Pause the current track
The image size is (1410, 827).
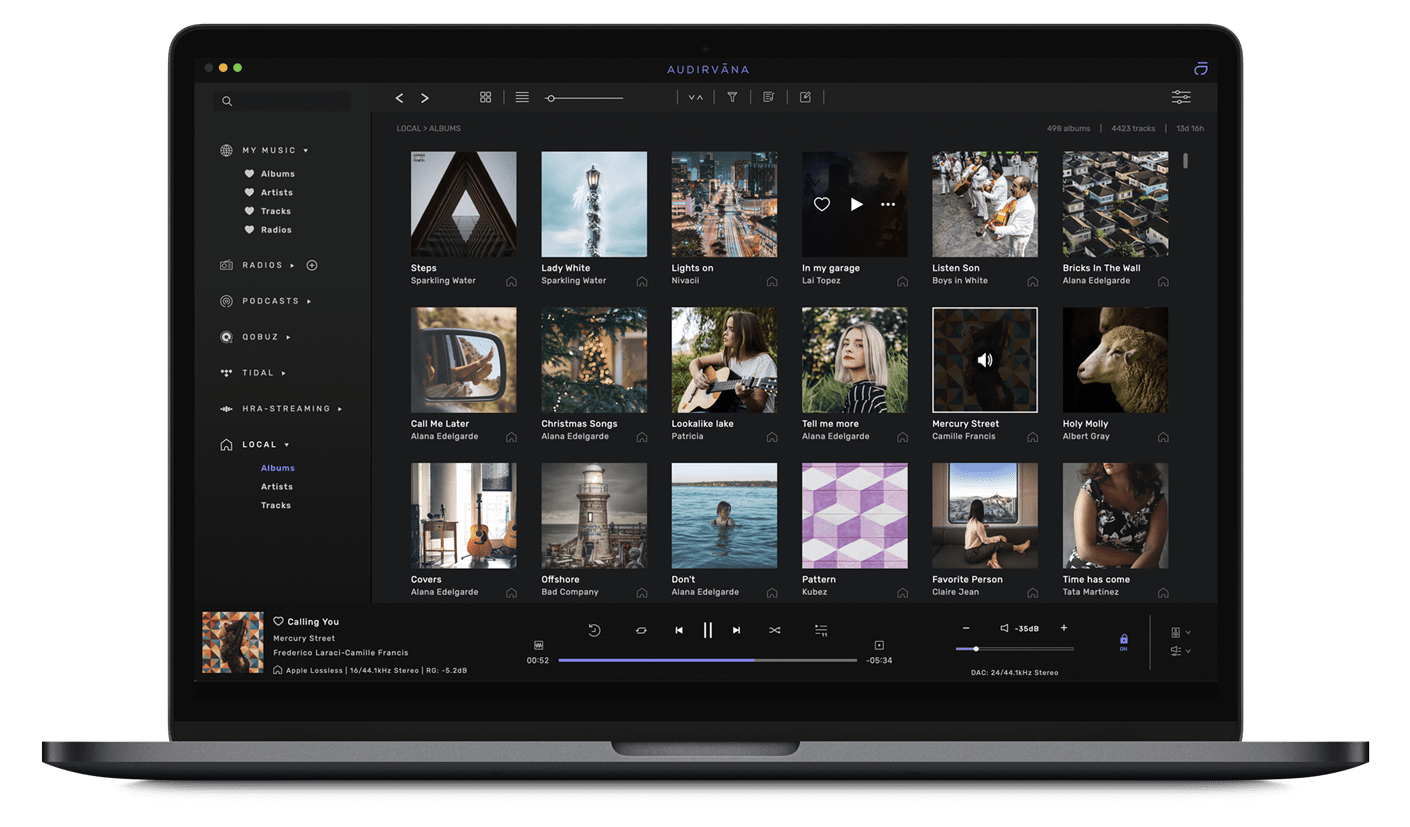click(708, 630)
